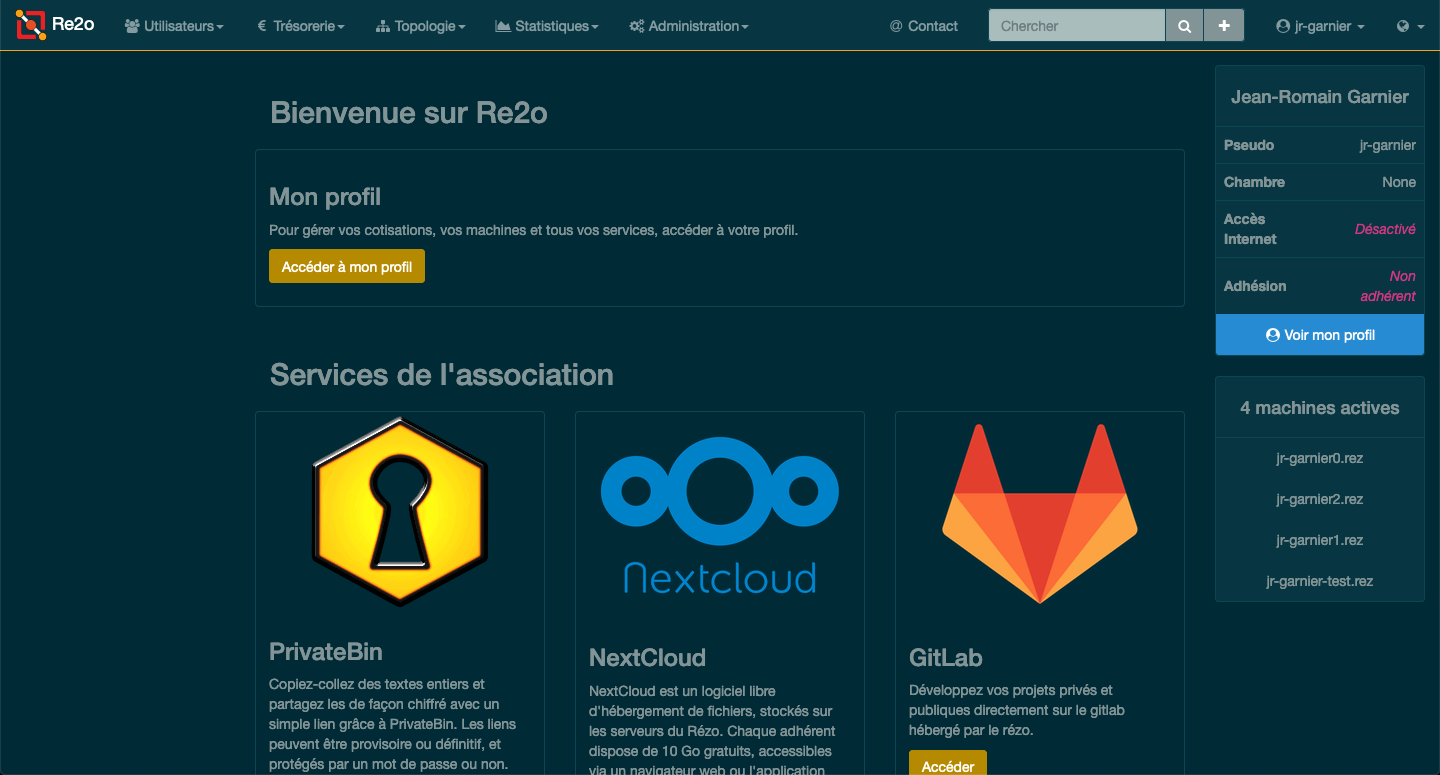Click the plus advanced search button
The width and height of the screenshot is (1440, 775).
(1224, 26)
